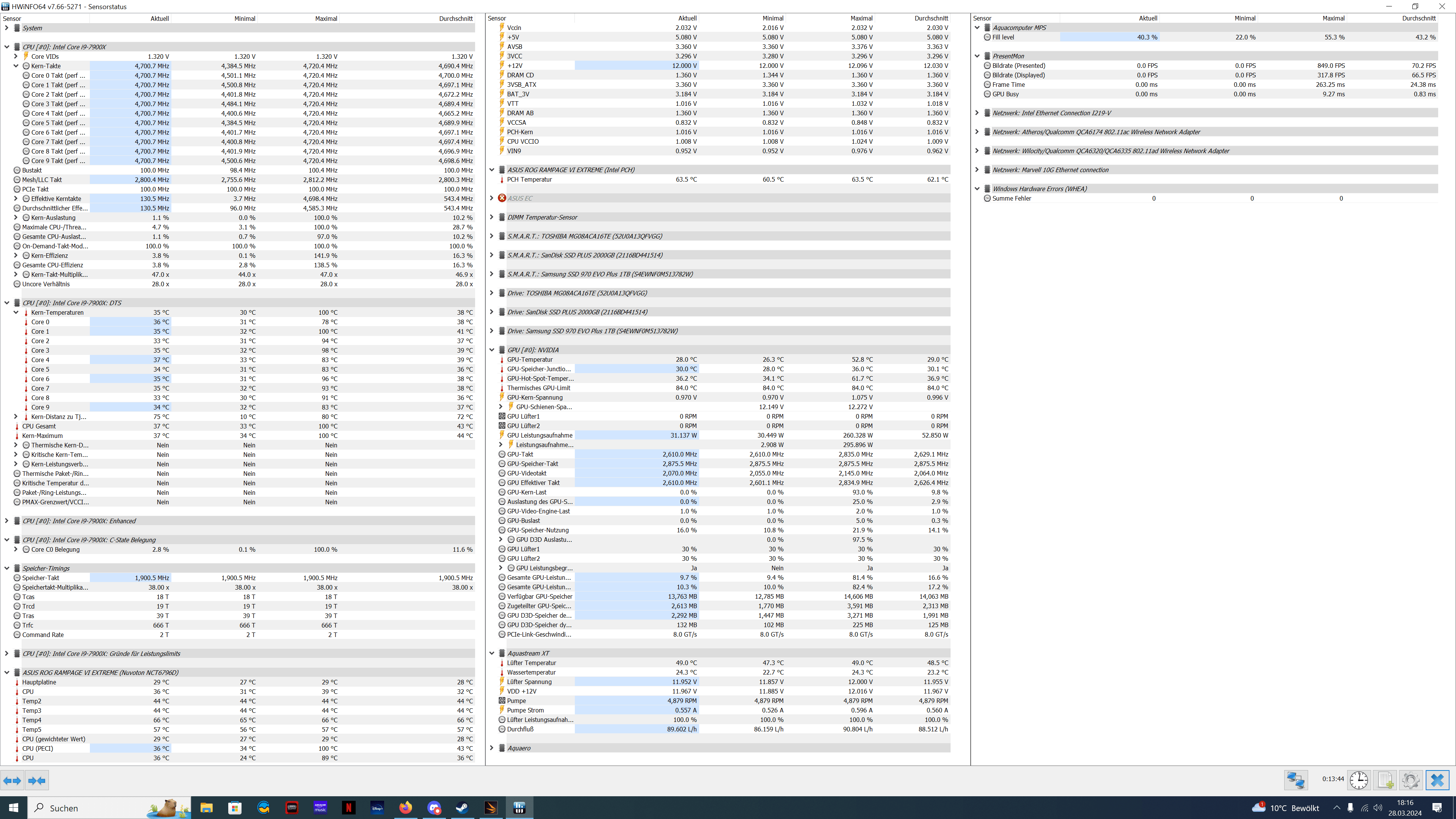Click the taskbar clock showing 18:16
The image size is (1456, 819).
pos(1404,808)
